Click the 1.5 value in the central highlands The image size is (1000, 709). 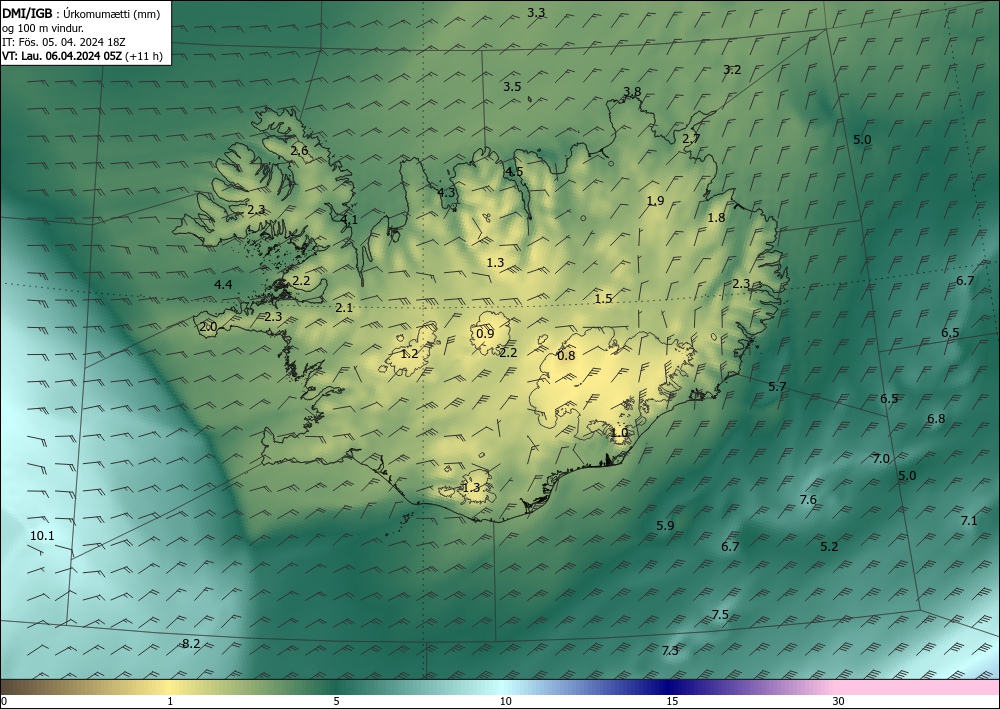[x=603, y=298]
